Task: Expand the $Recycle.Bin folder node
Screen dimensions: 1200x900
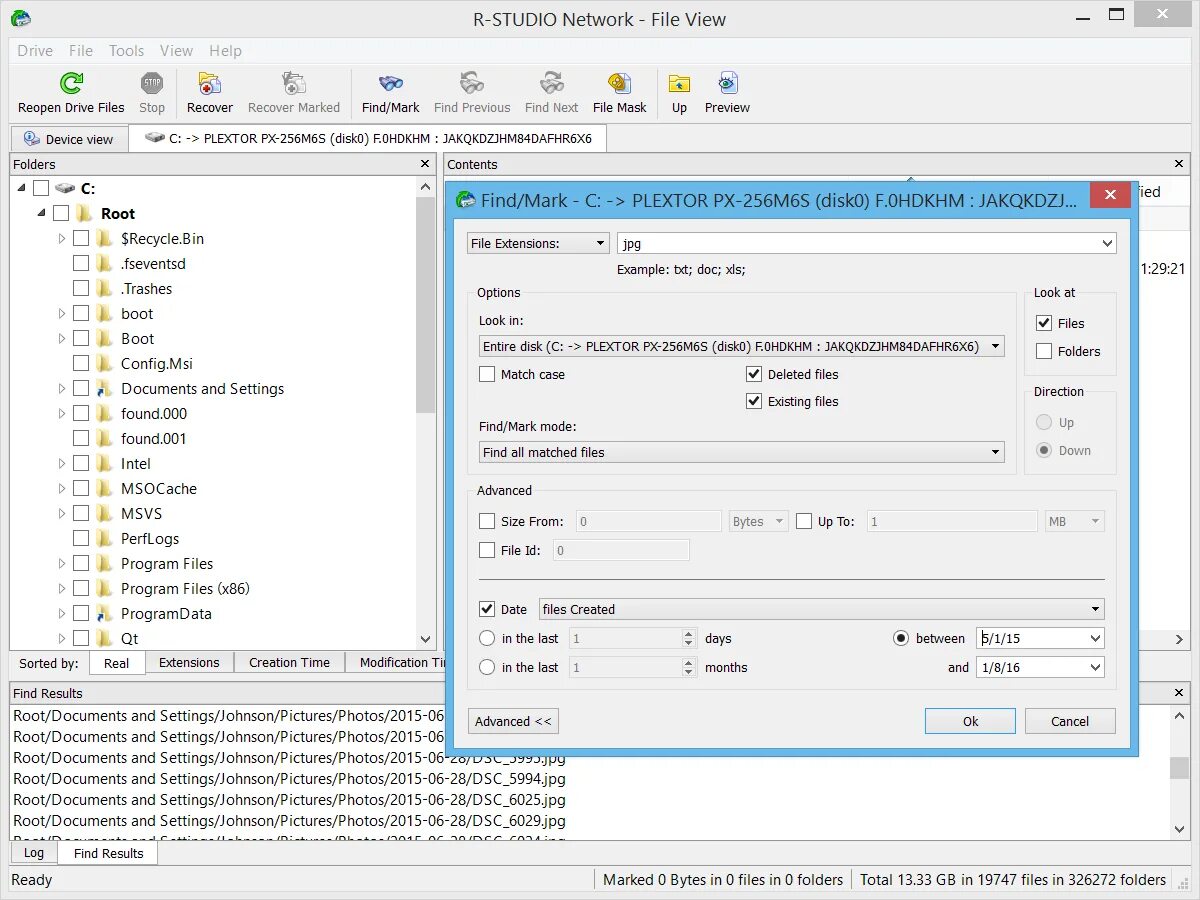Action: click(x=62, y=238)
